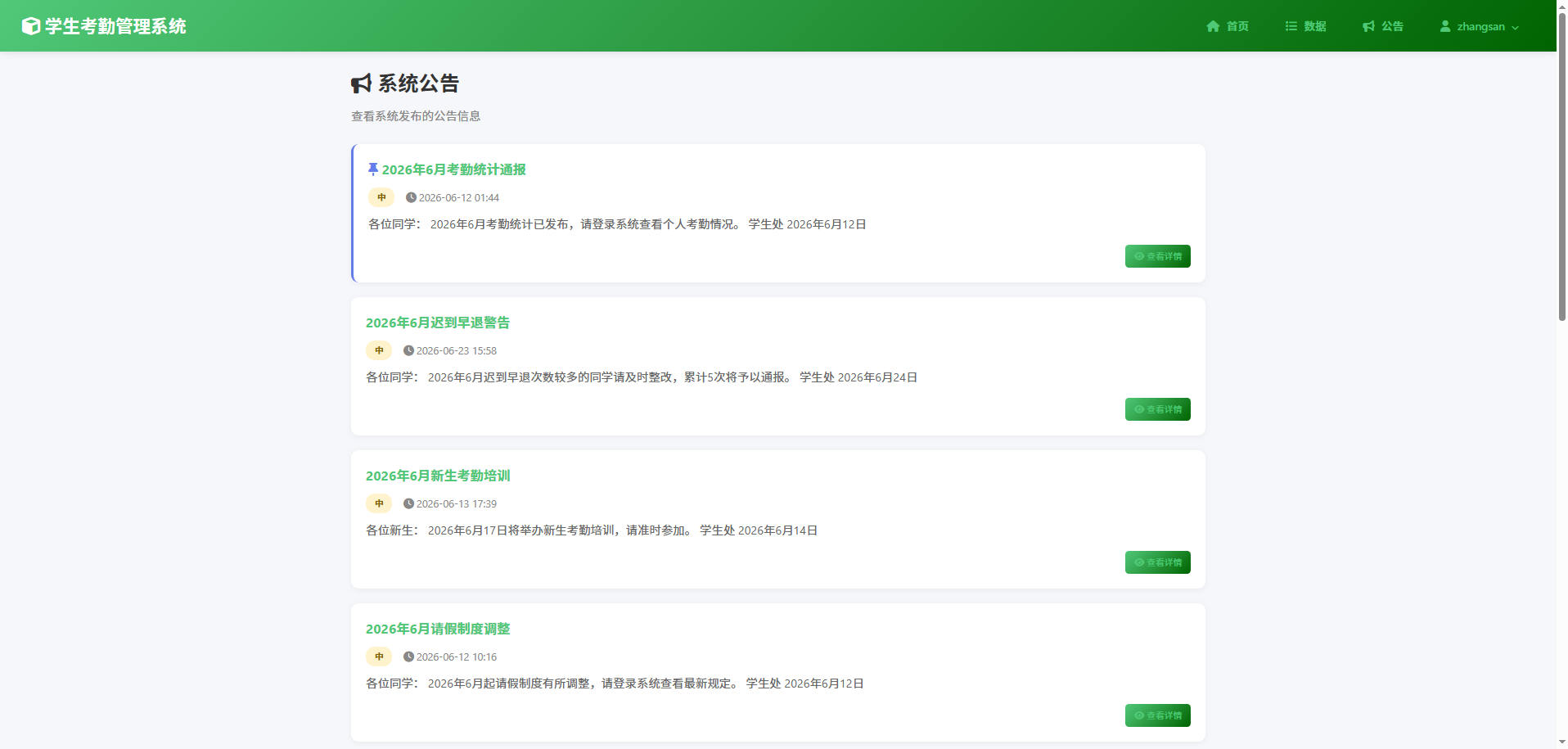Expand the zhangsan user dropdown chevron

pyautogui.click(x=1515, y=27)
